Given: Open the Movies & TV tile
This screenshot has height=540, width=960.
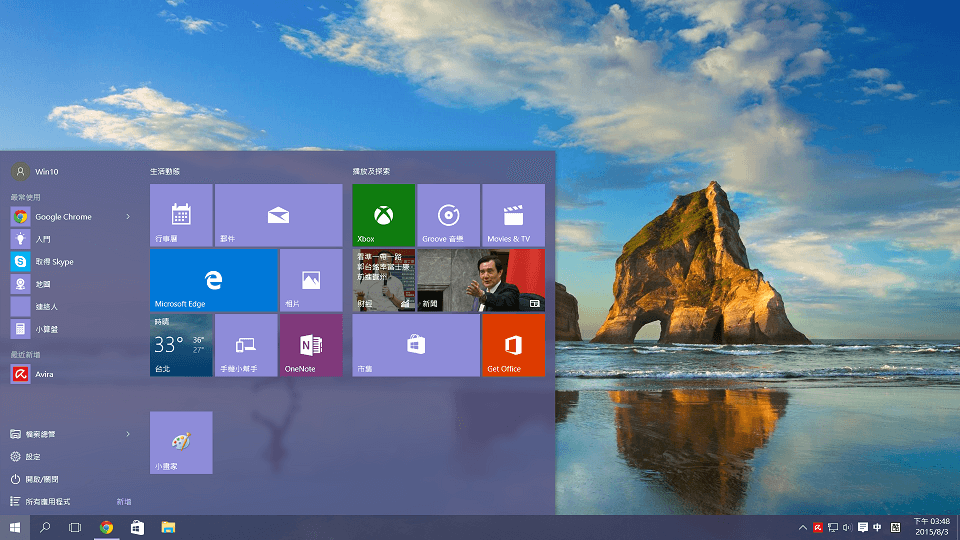Looking at the screenshot, I should point(513,215).
